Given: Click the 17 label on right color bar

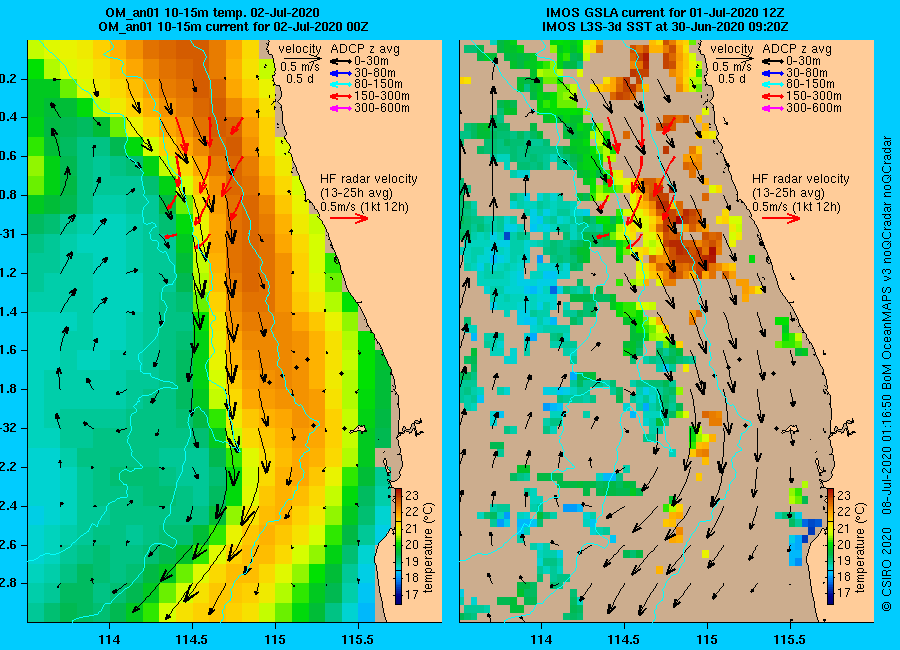Looking at the screenshot, I should click(x=844, y=593).
